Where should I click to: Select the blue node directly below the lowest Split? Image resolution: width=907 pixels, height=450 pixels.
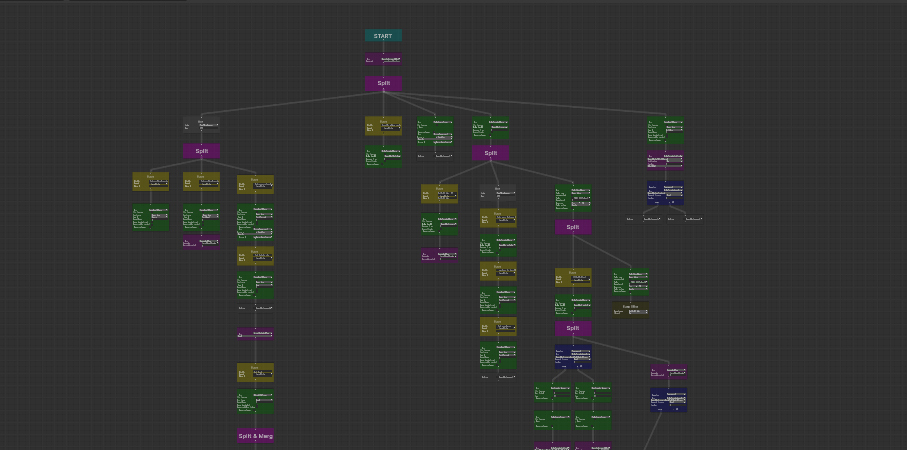[573, 356]
